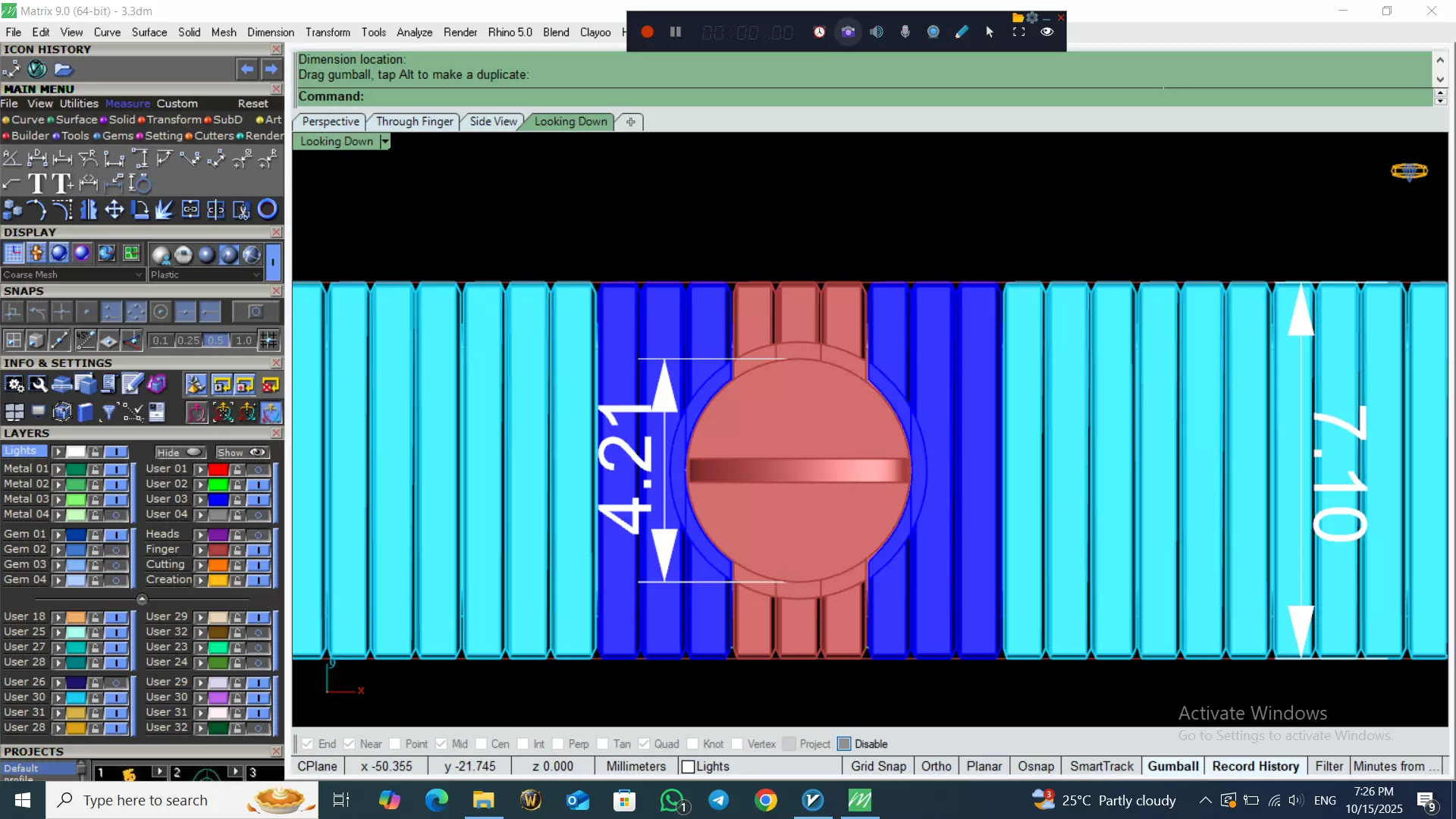Click the torus ring icon
Image resolution: width=1456 pixels, height=819 pixels.
click(267, 209)
